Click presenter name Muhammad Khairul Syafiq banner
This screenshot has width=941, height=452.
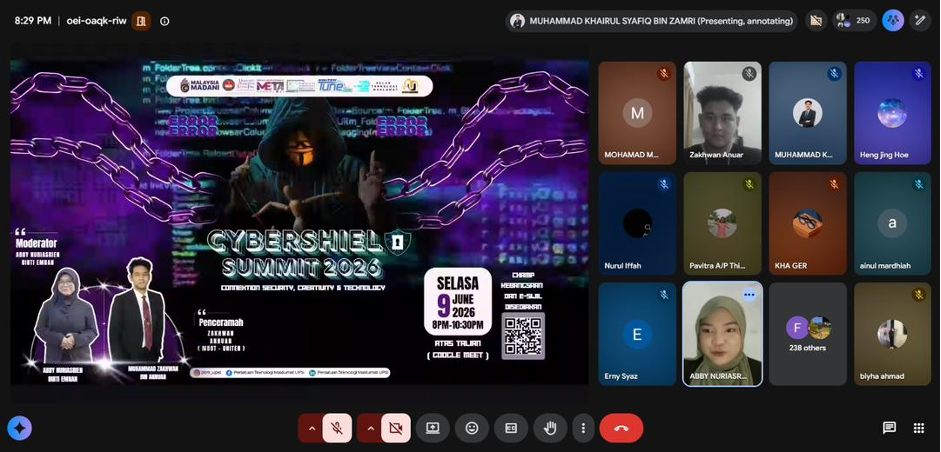tap(652, 21)
